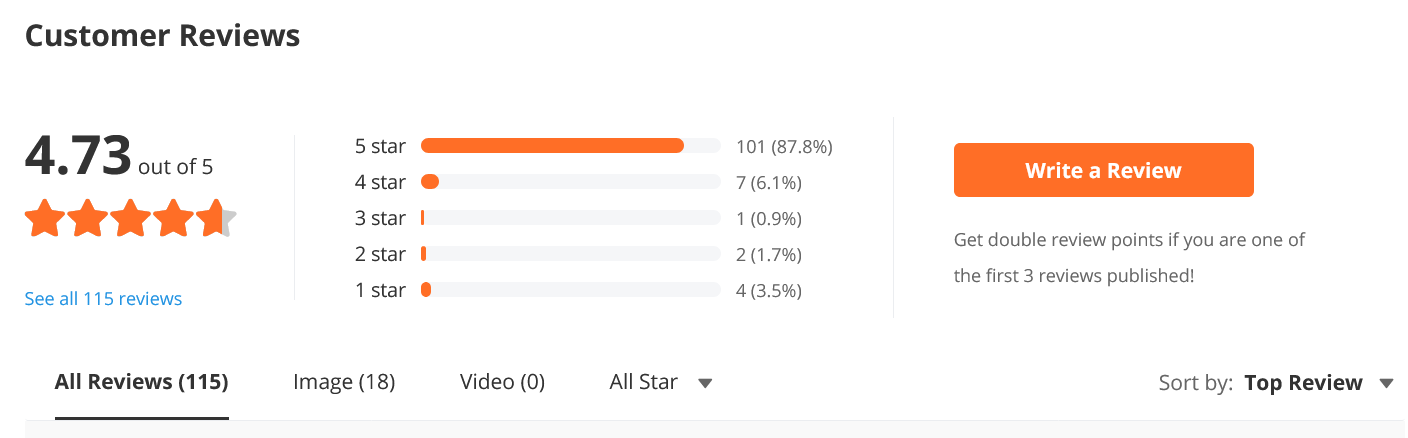Click the first orange rating star
1408x438 pixels.
pyautogui.click(x=45, y=218)
